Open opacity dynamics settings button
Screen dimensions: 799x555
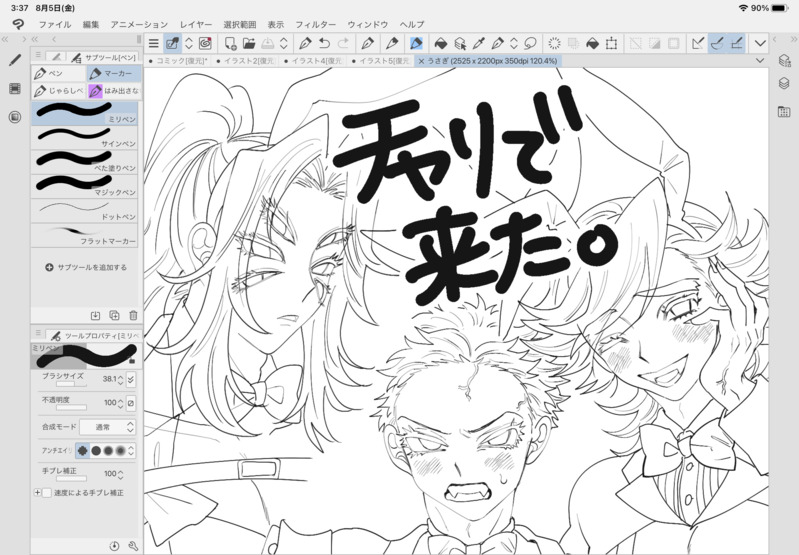pos(131,403)
